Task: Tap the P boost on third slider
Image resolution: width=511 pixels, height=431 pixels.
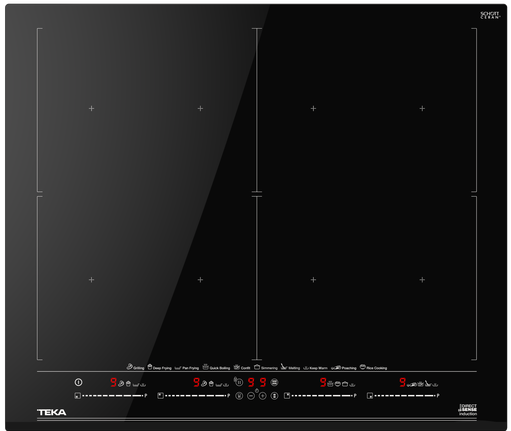Action: 355,396
